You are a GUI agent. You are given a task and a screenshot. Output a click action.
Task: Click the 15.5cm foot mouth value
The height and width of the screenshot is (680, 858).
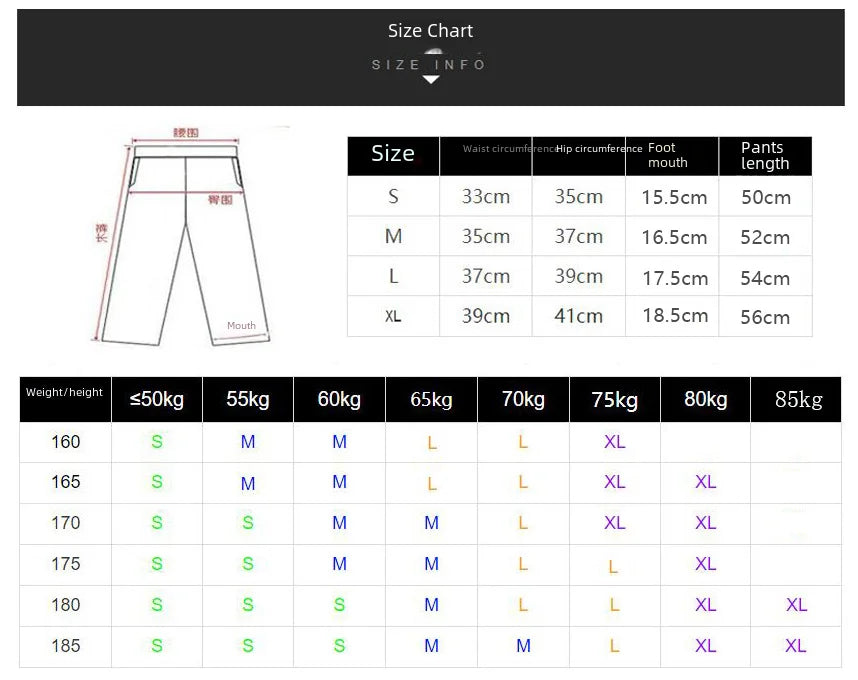pos(674,197)
